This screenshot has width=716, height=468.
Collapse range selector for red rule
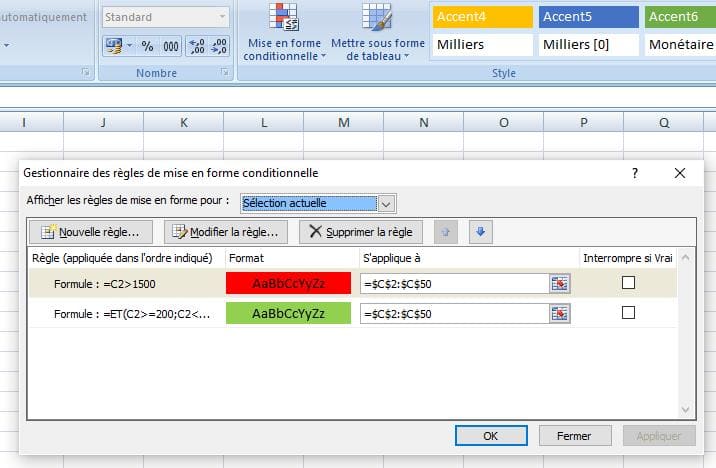(560, 284)
